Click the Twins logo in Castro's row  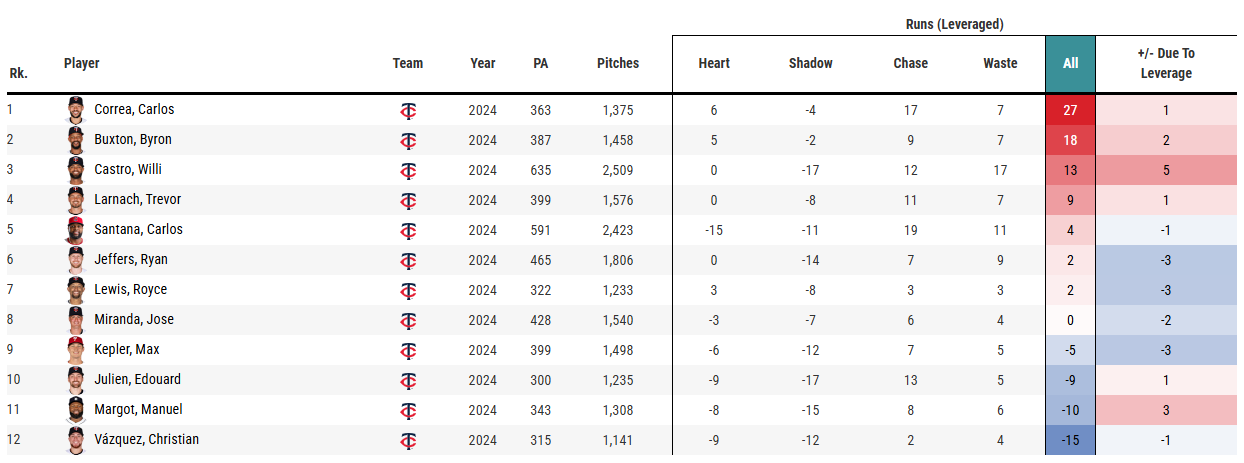(408, 170)
